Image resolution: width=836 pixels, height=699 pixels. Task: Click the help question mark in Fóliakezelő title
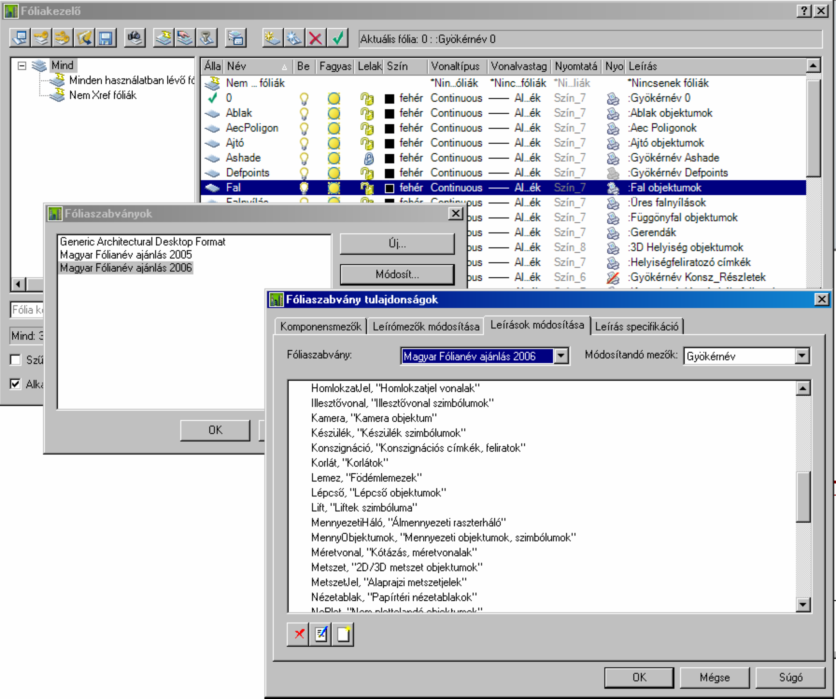coord(805,11)
